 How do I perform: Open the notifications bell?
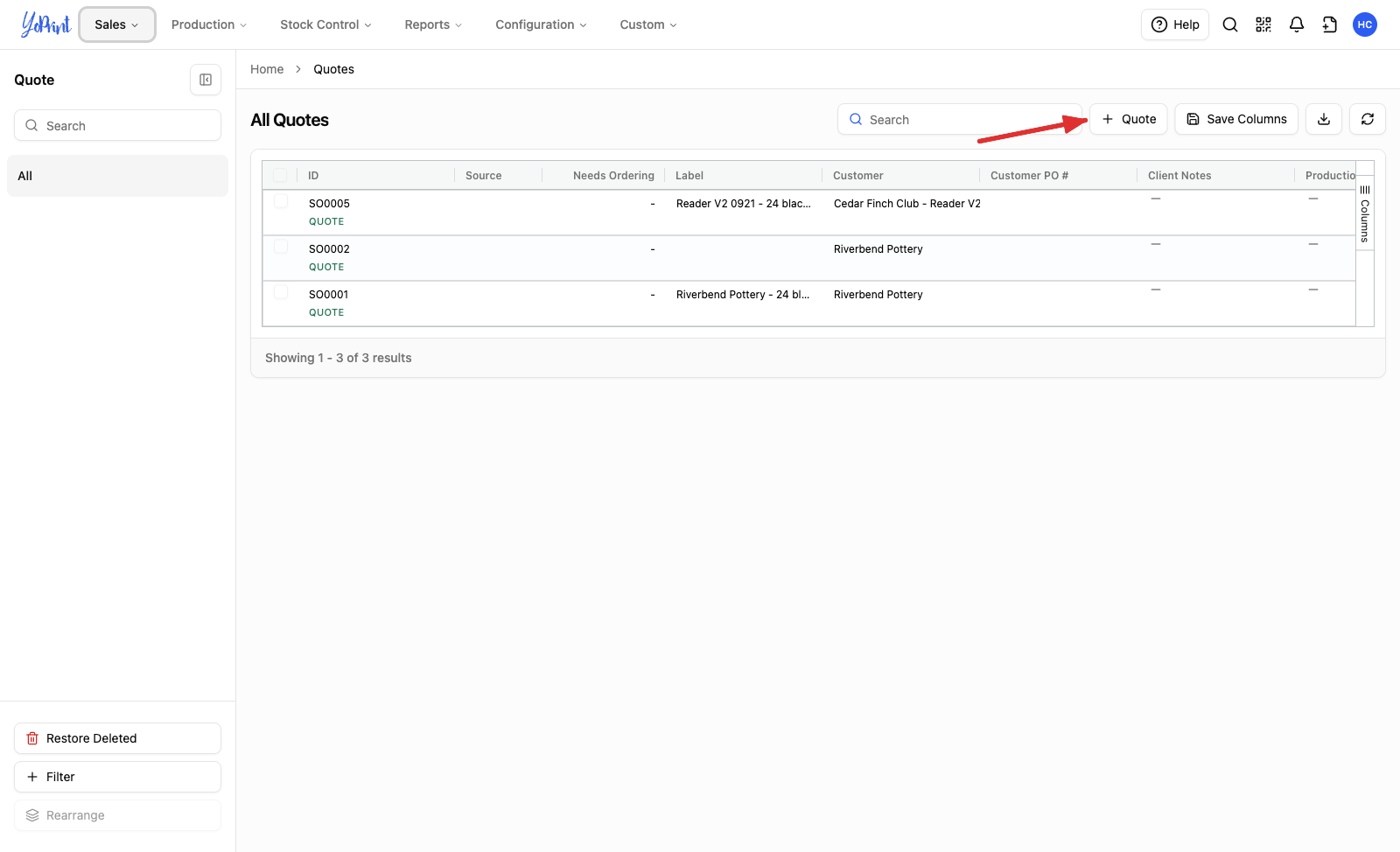[1297, 24]
